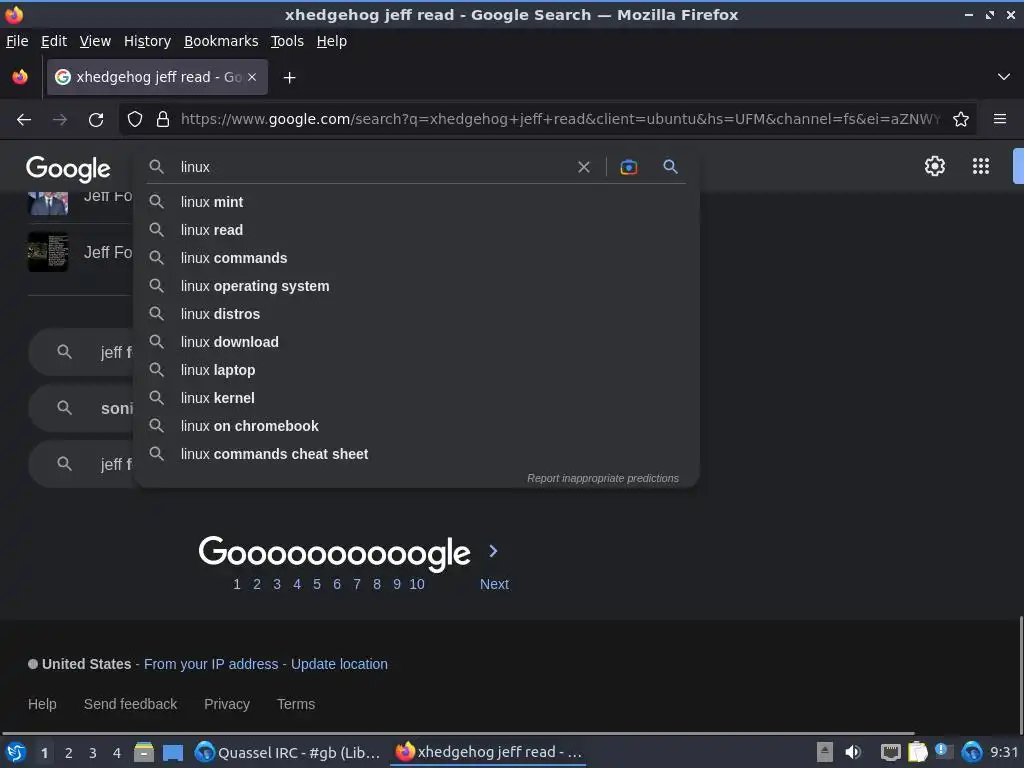Open the History menu
This screenshot has width=1024, height=768.
coord(147,41)
